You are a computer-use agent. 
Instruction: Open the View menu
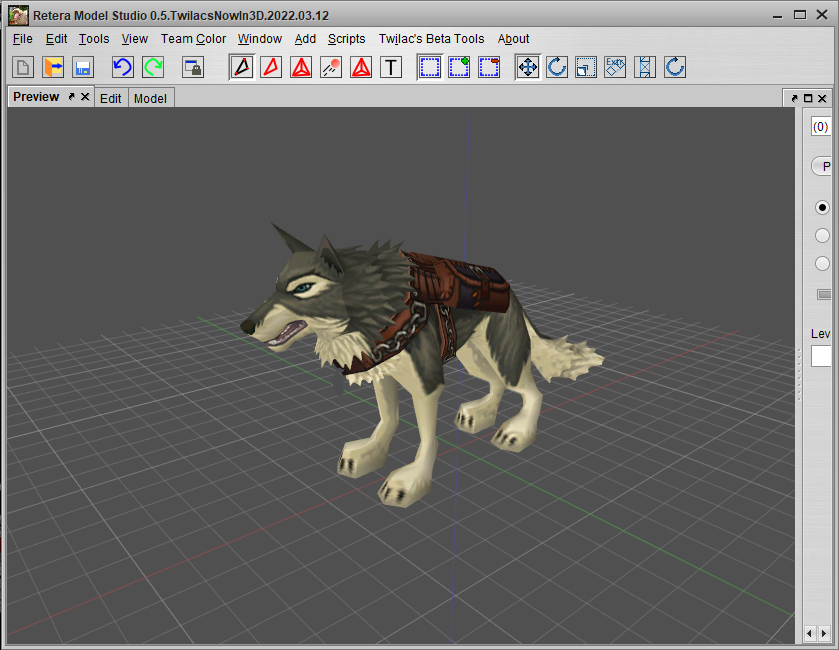pyautogui.click(x=134, y=39)
